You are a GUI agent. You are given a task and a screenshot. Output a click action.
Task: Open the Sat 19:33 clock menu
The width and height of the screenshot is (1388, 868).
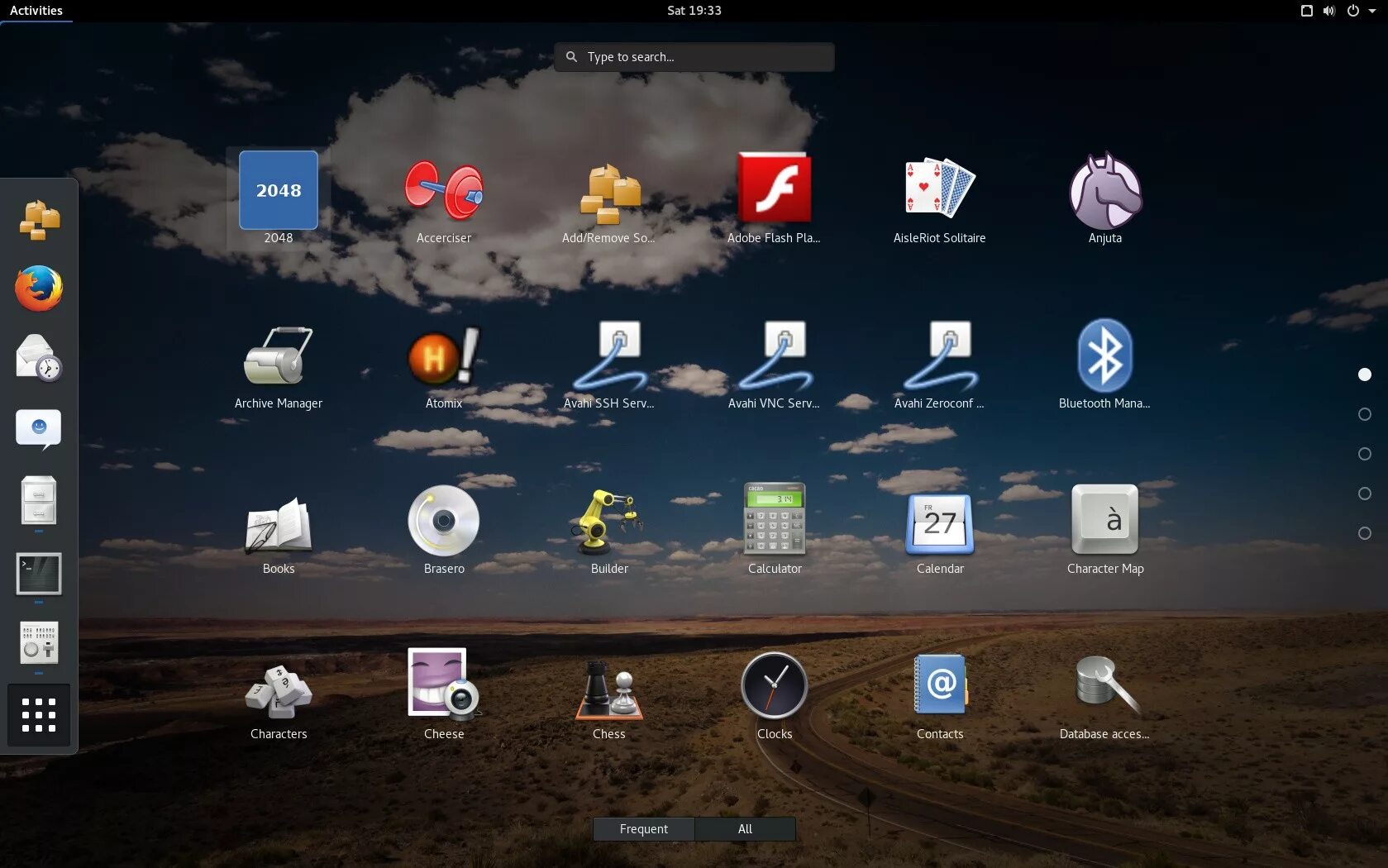[x=694, y=11]
